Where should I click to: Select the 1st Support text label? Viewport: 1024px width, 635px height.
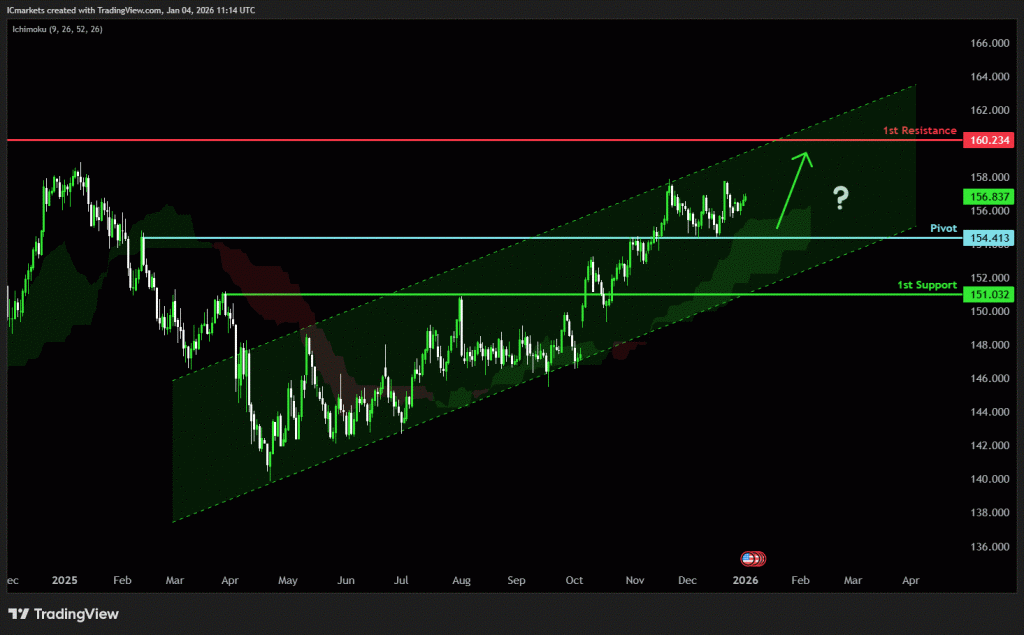tap(925, 285)
